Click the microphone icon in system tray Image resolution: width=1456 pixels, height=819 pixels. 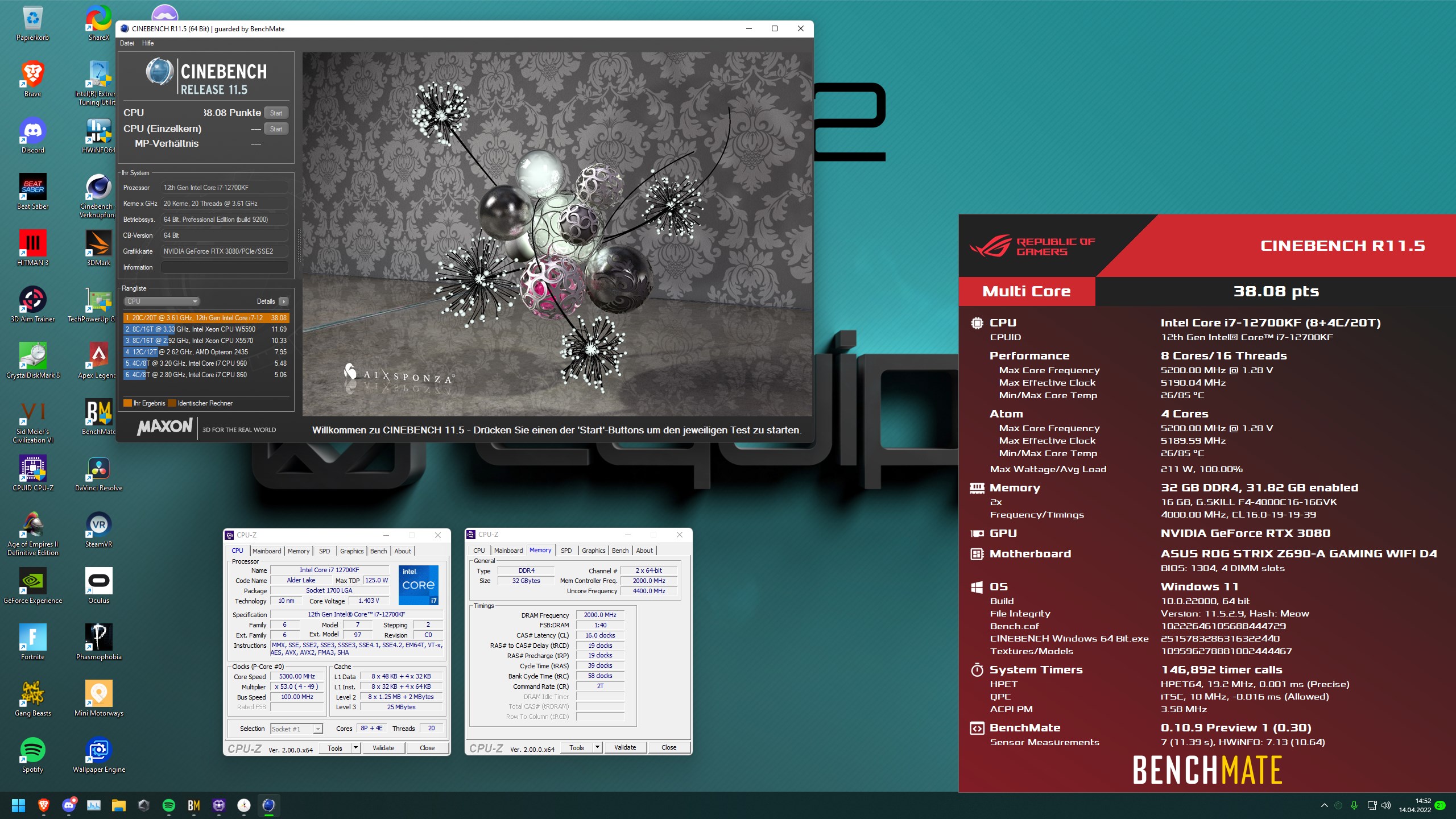1354,805
